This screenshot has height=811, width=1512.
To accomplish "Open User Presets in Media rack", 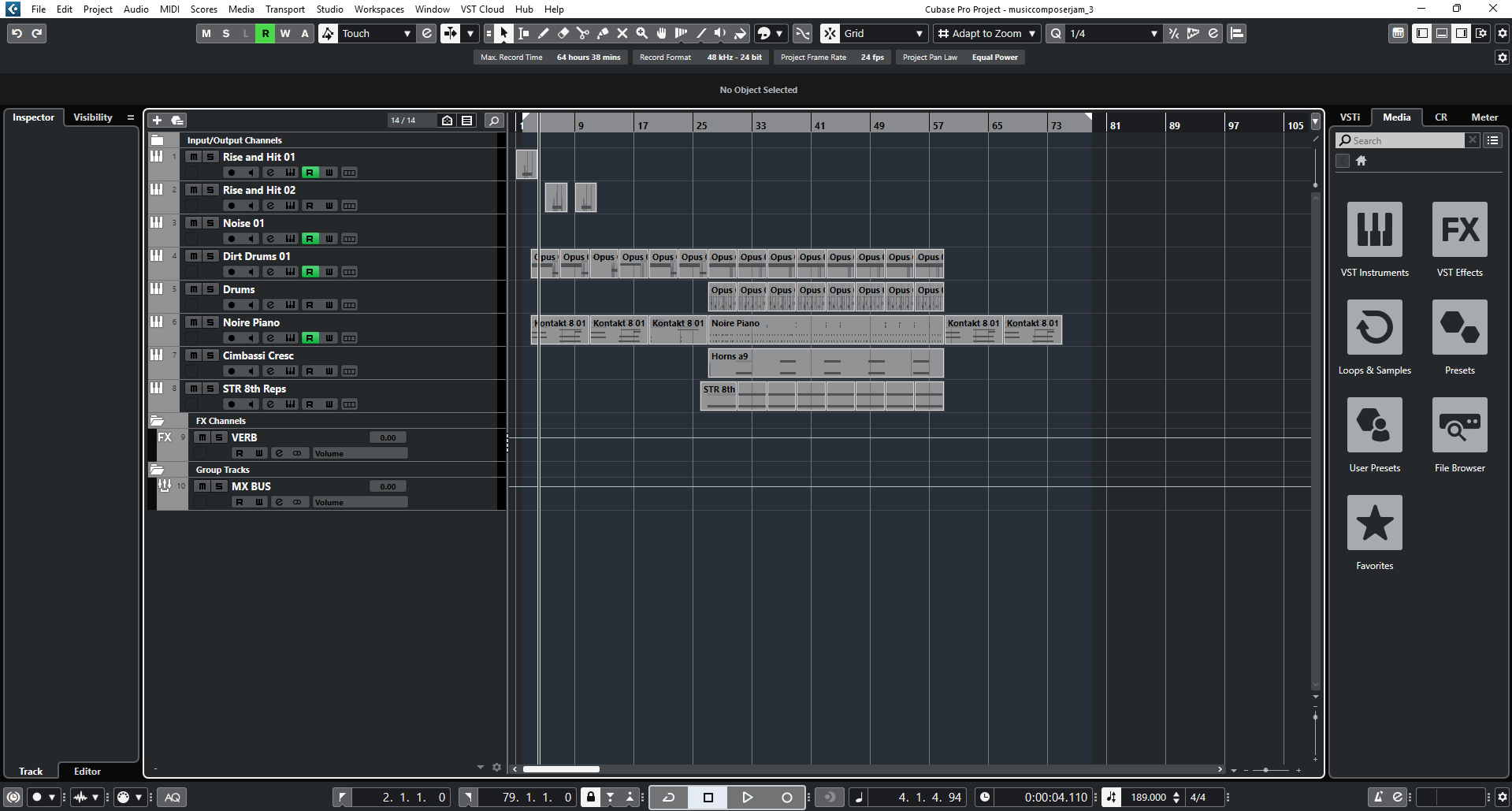I will click(1374, 425).
